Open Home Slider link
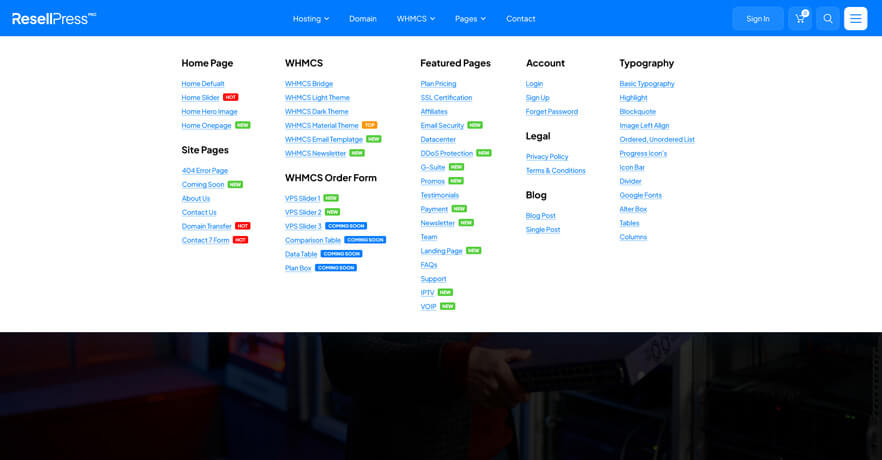882x460 pixels. click(200, 98)
